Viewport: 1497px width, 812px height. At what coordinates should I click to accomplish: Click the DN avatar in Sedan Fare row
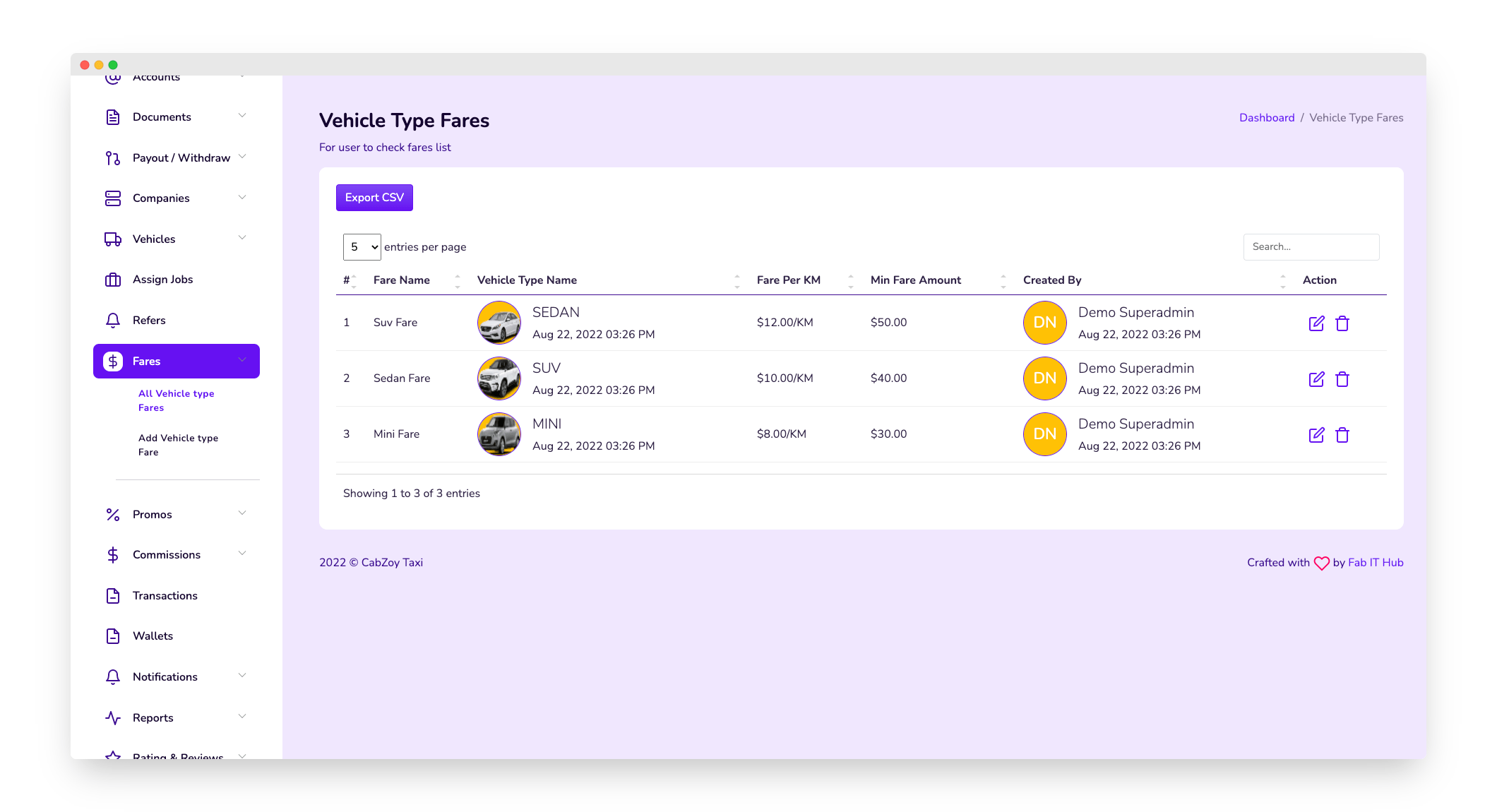point(1045,378)
